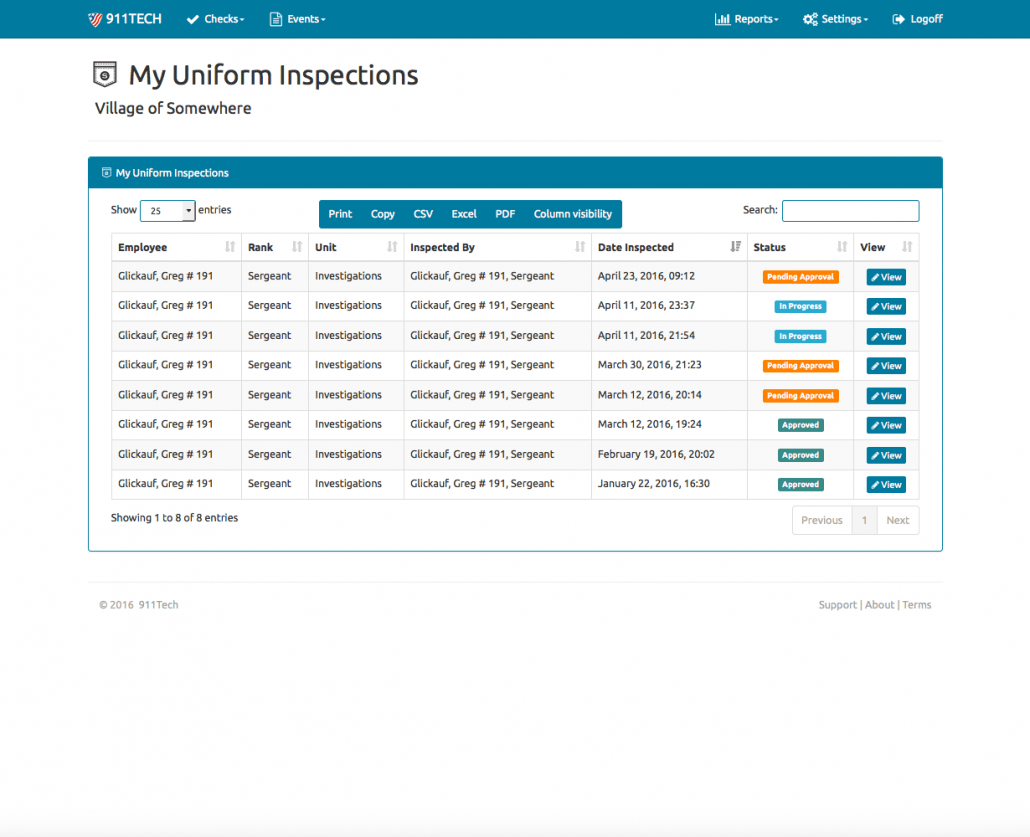The width and height of the screenshot is (1030, 837).
Task: Click inside the Search field
Action: tap(850, 210)
